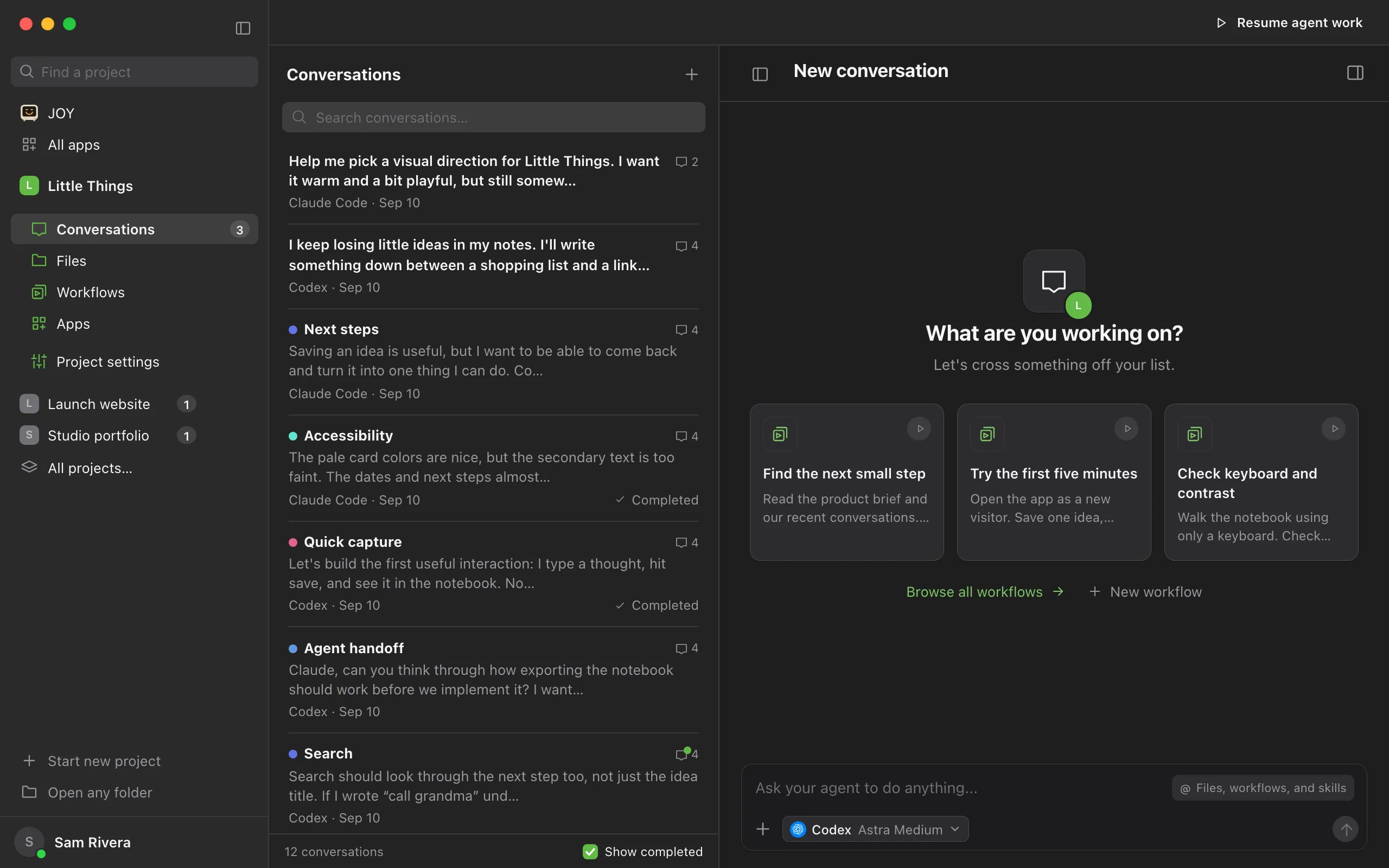The width and height of the screenshot is (1389, 868).
Task: Click the send arrow button in the prompt box
Action: pos(1345,829)
